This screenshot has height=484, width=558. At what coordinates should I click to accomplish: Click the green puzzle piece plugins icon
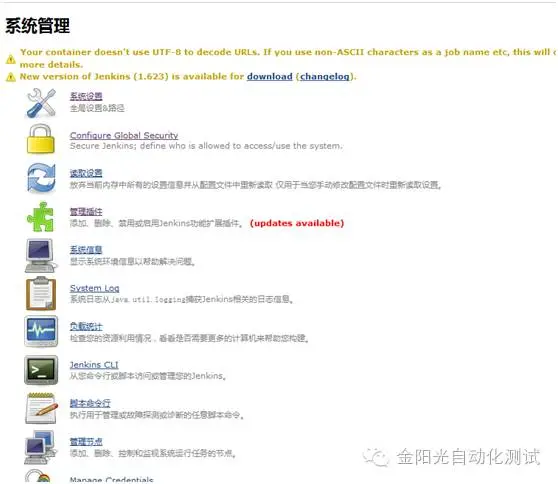click(41, 217)
